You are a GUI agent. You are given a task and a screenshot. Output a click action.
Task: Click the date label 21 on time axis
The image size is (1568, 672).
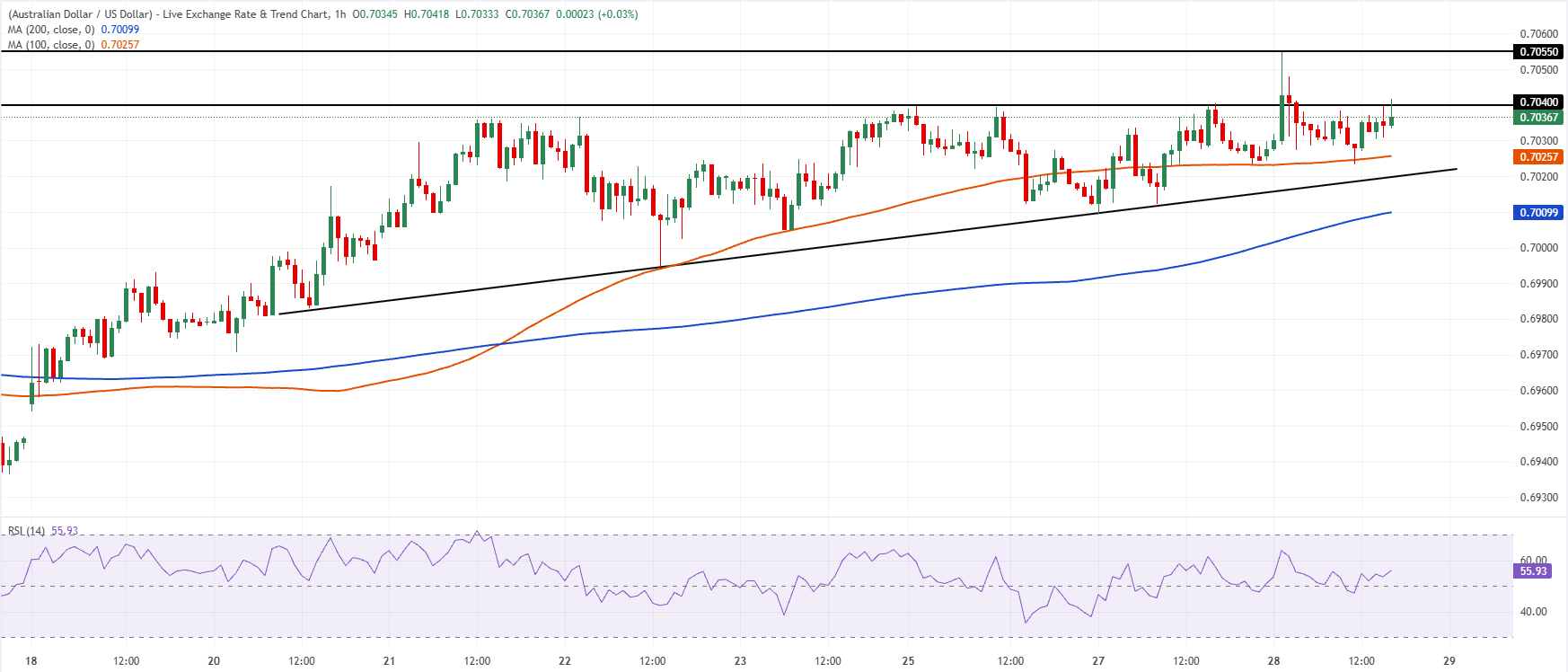coord(389,661)
